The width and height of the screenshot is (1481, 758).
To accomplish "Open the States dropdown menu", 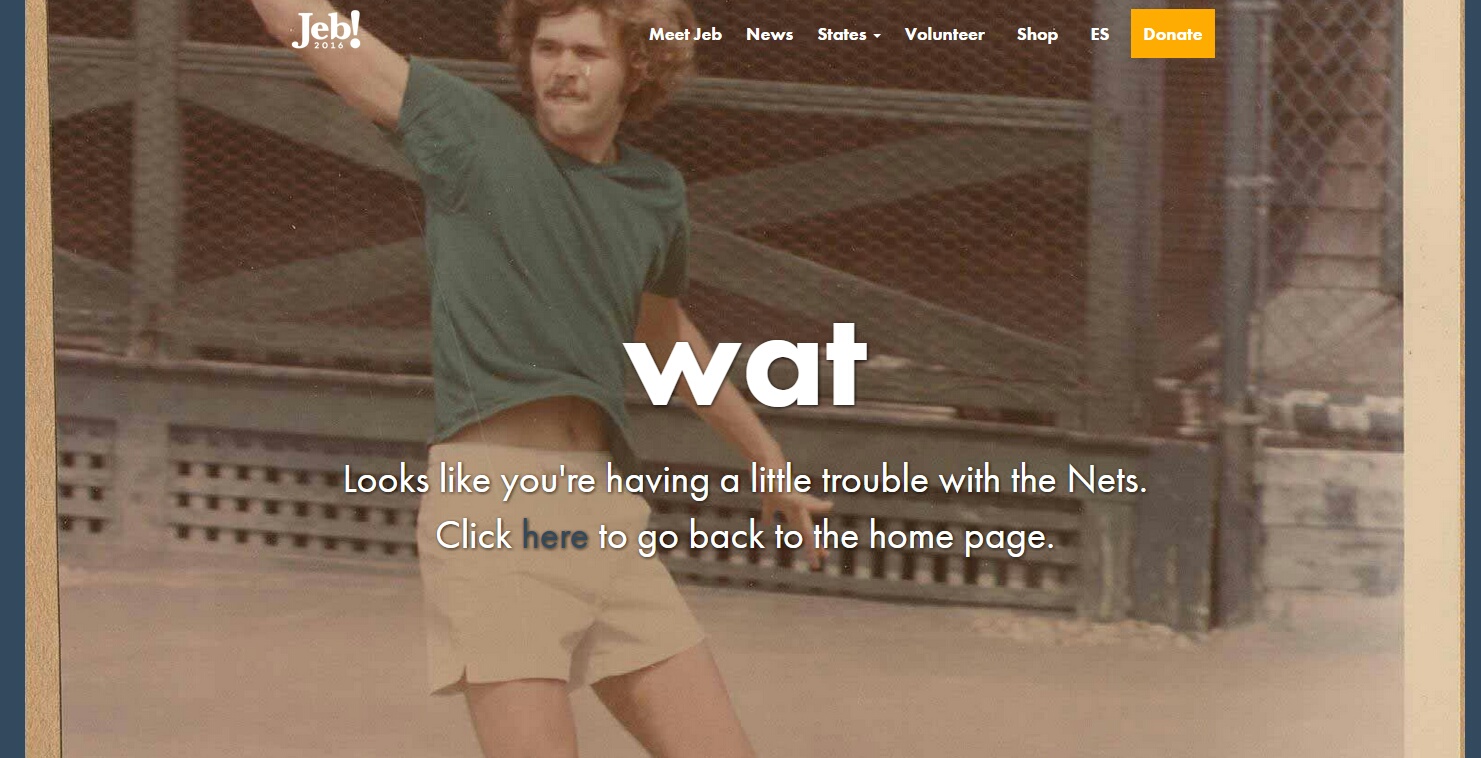I will [x=849, y=34].
